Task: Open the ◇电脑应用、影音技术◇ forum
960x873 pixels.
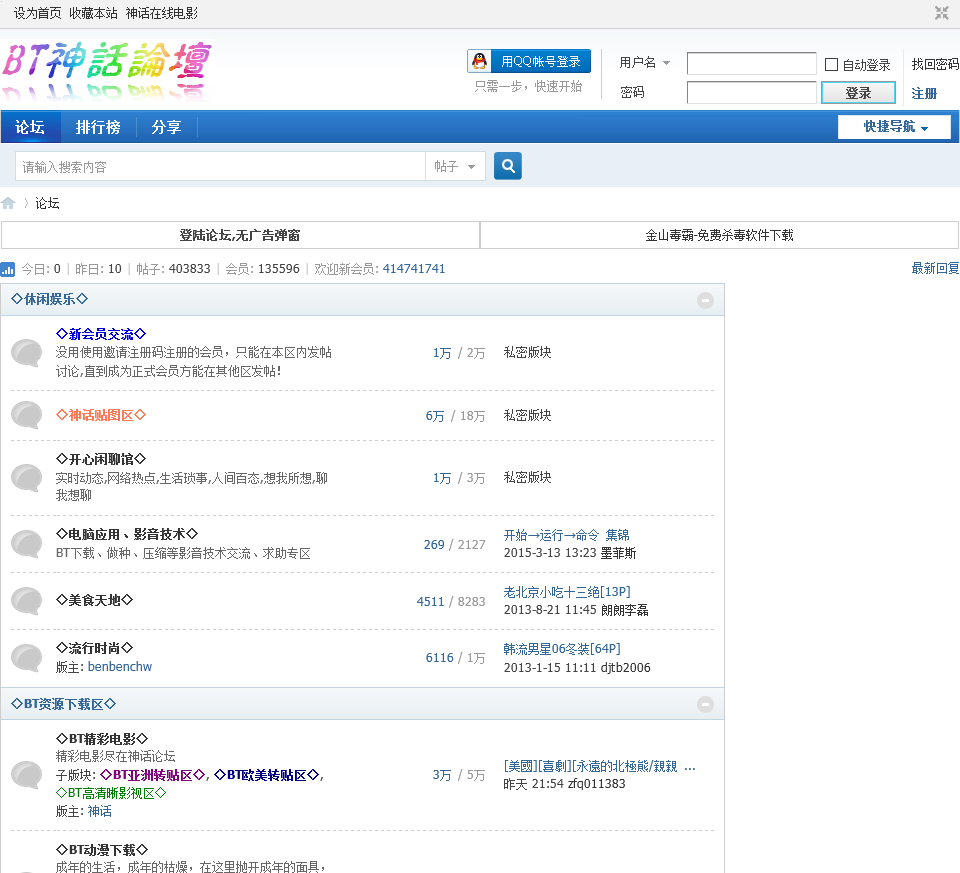Action: pos(127,534)
